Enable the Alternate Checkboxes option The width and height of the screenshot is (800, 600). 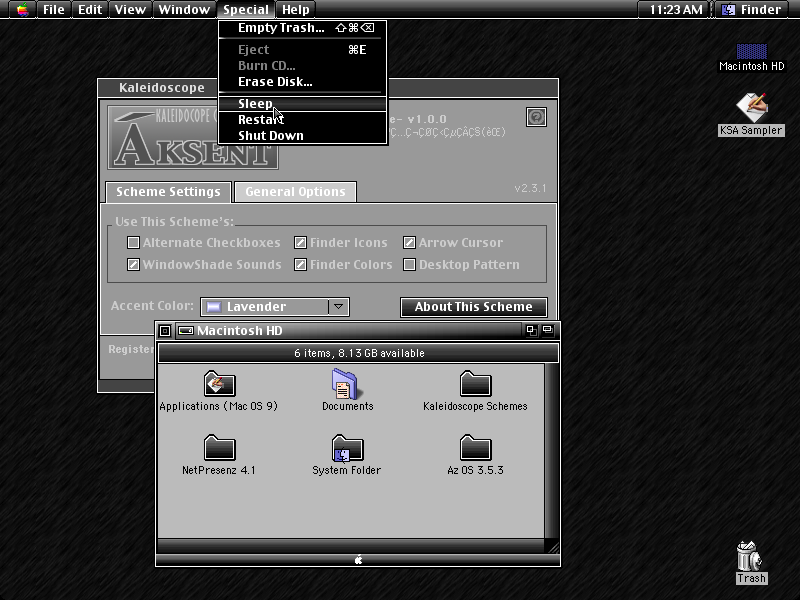[133, 242]
